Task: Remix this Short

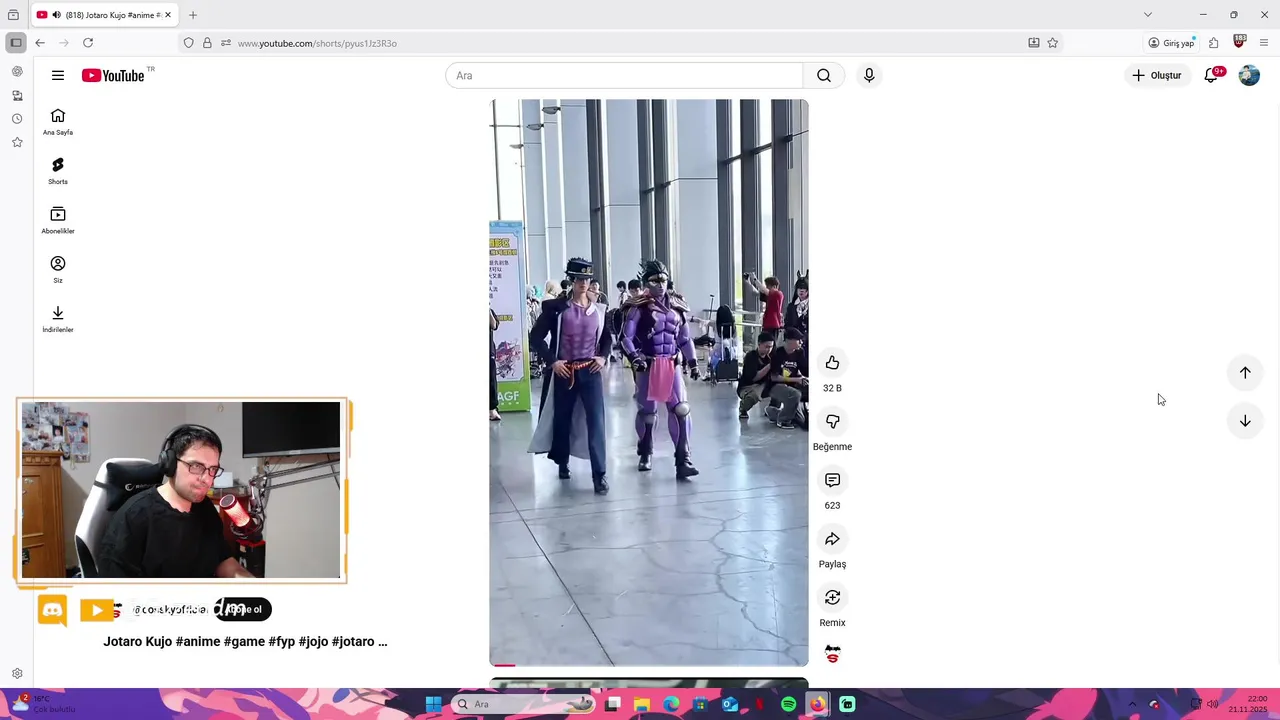Action: click(x=832, y=598)
